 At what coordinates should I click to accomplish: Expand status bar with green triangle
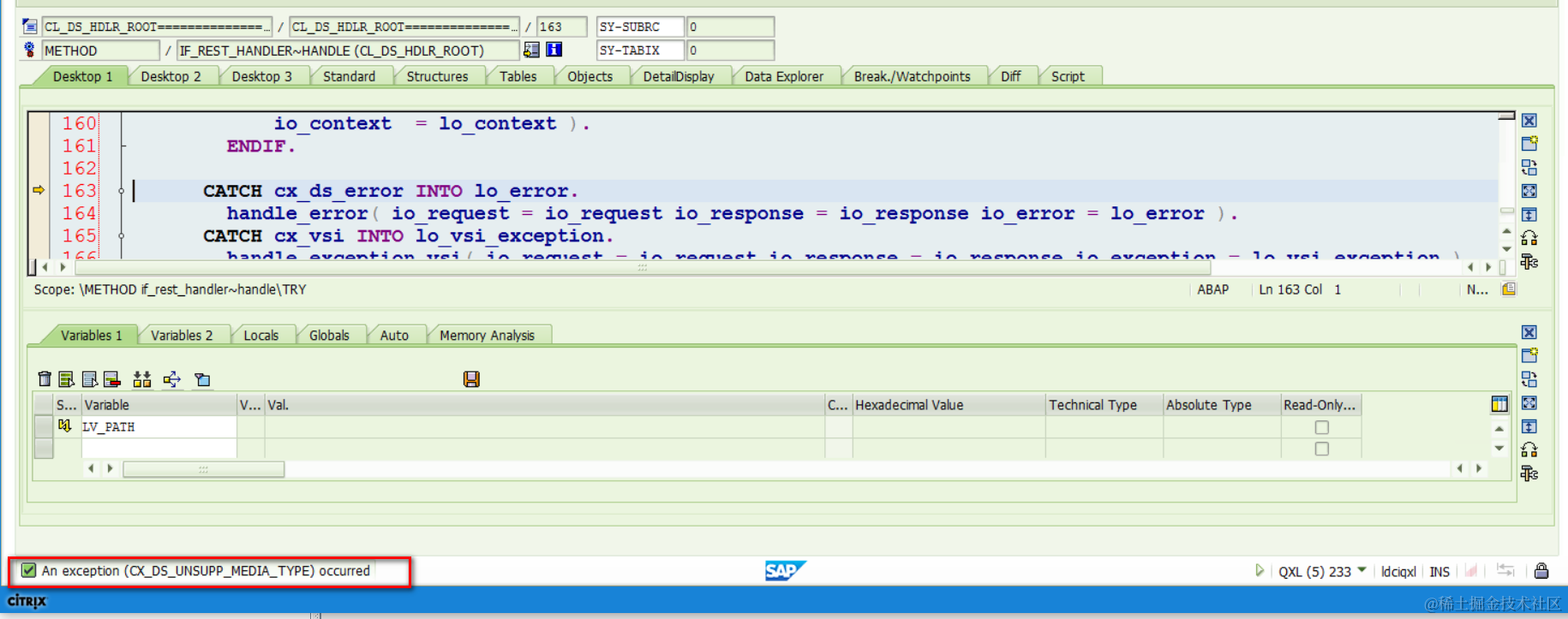1259,570
